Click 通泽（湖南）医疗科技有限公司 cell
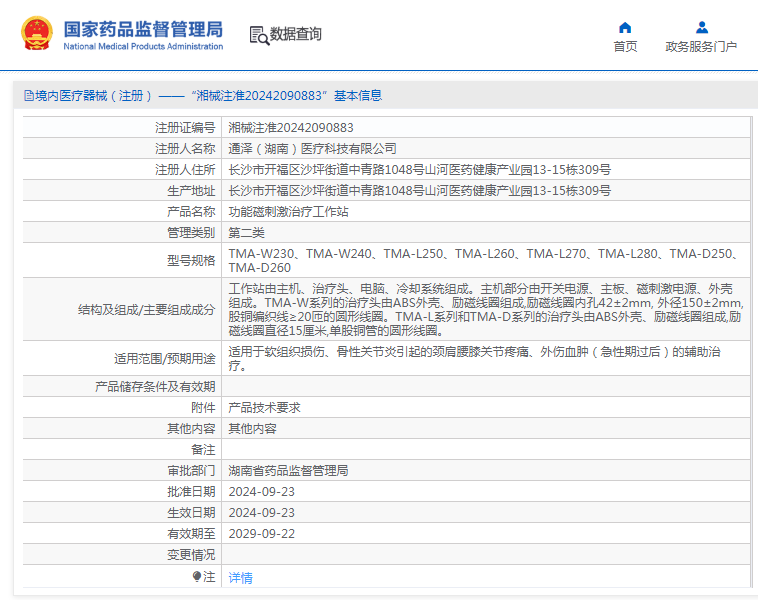The height and width of the screenshot is (600, 758). click(312, 148)
